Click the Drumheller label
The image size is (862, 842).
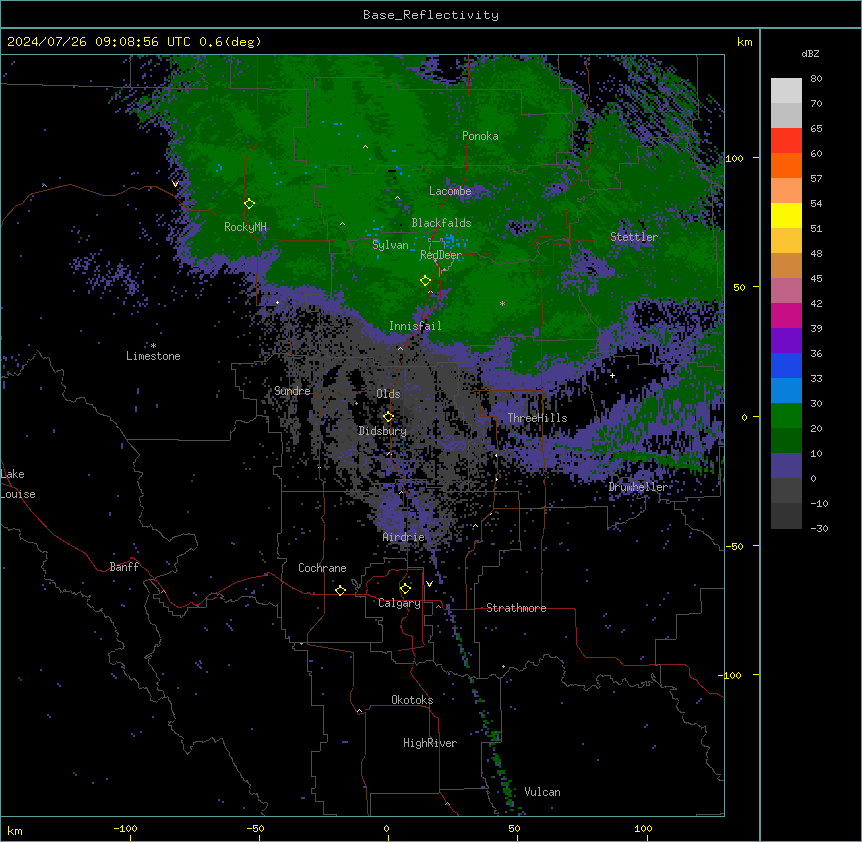pyautogui.click(x=638, y=487)
